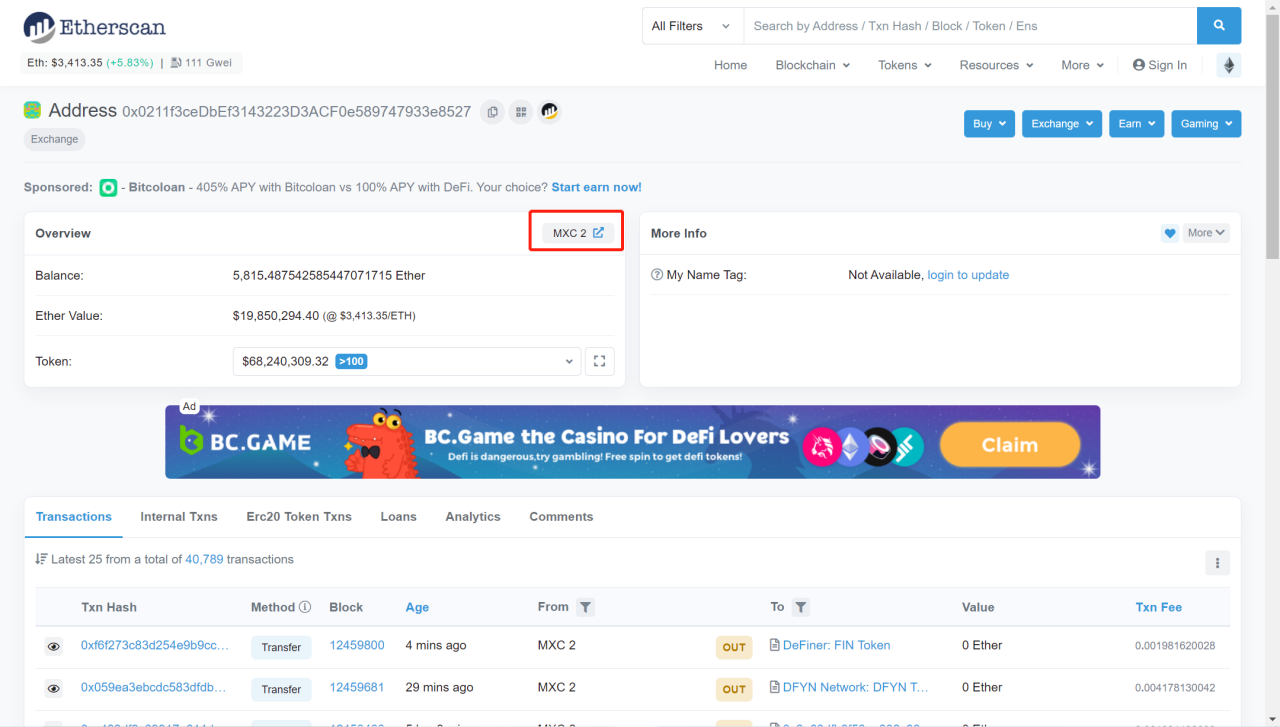
Task: Click the My Name Tag help icon
Action: tap(657, 275)
